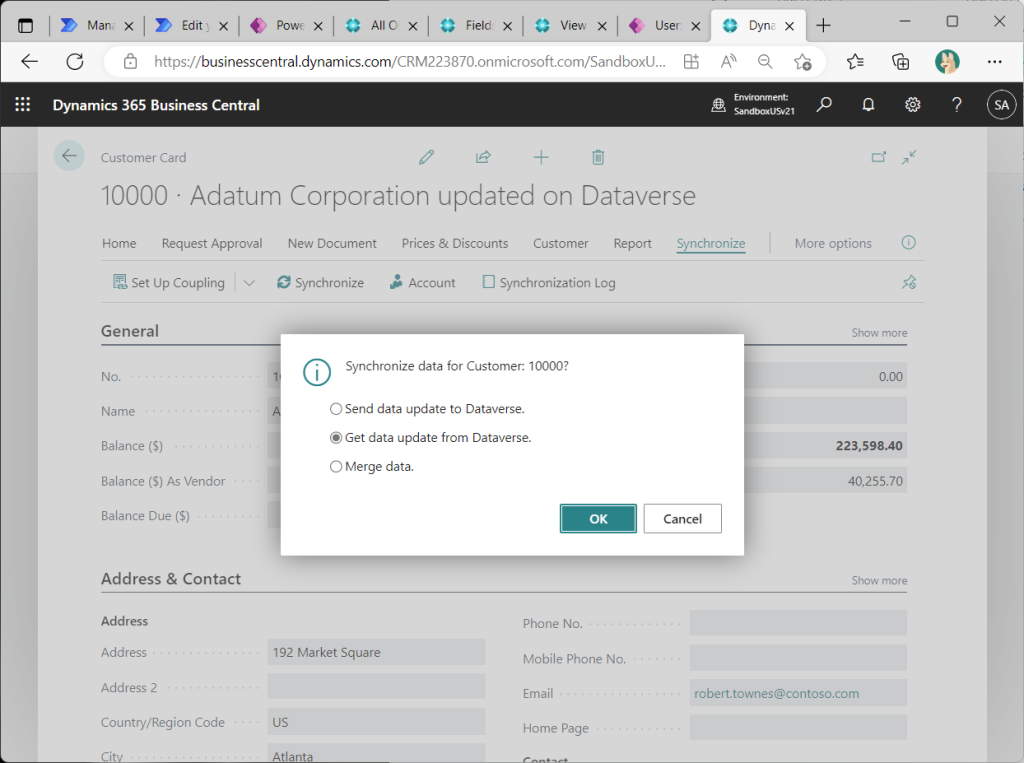Open browser Settings and more menu
This screenshot has width=1024, height=763.
(x=994, y=61)
